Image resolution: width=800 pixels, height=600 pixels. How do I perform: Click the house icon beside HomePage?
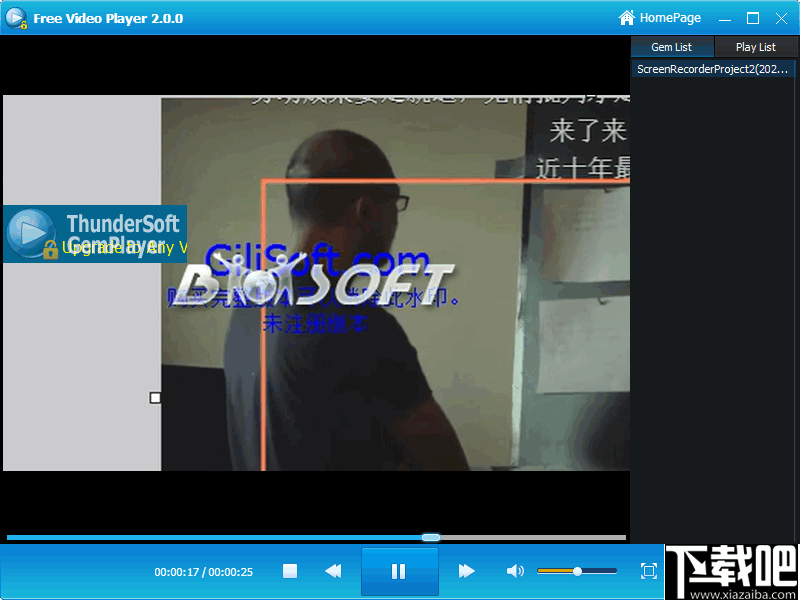(x=628, y=17)
